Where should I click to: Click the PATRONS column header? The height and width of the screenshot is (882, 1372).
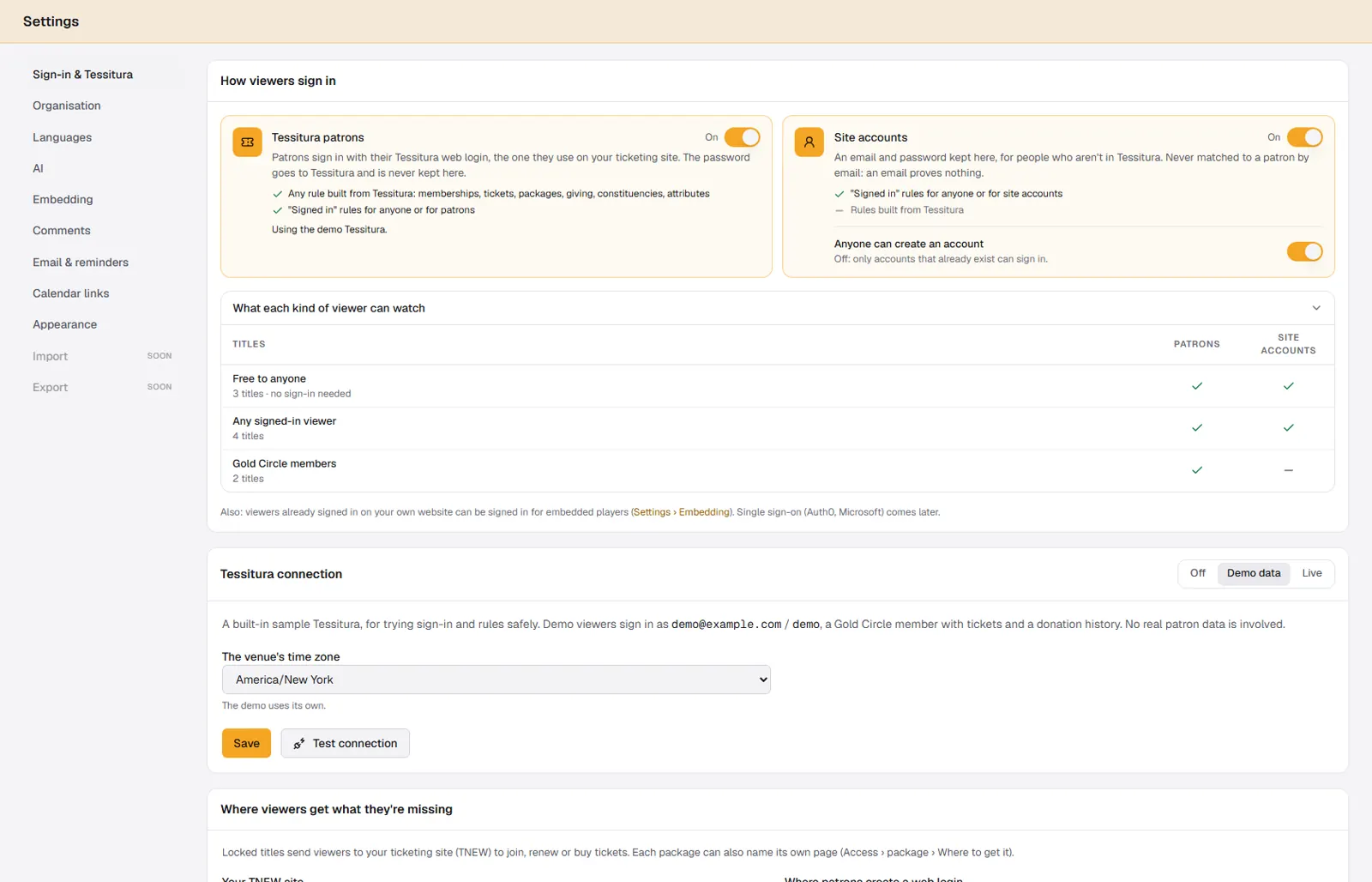1197,344
